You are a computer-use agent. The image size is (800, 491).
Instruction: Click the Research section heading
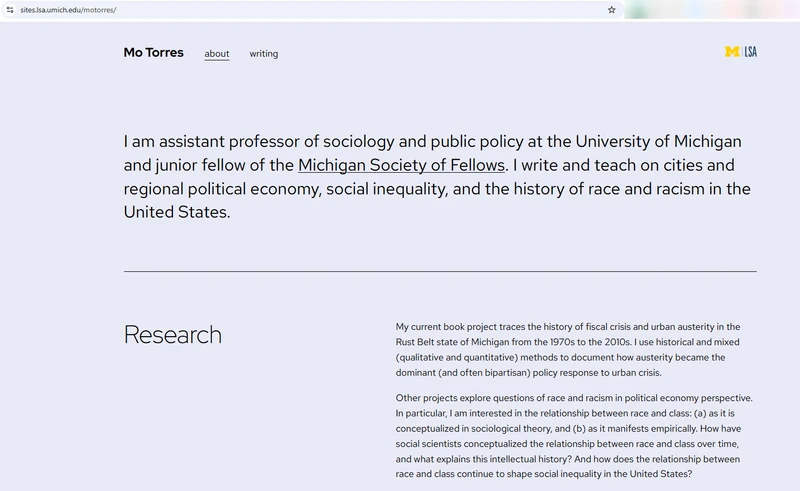click(x=173, y=335)
